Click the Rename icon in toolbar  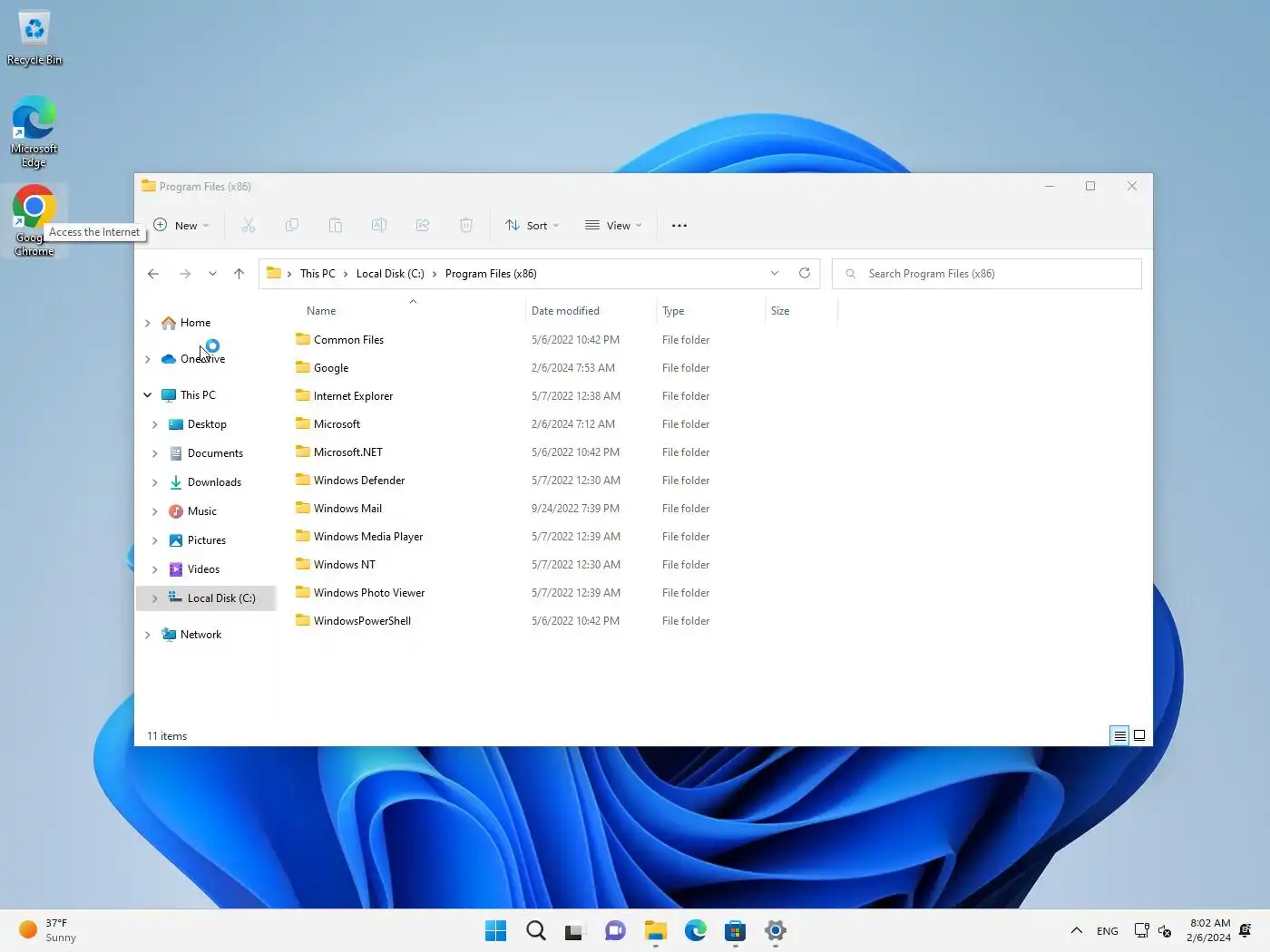379,225
